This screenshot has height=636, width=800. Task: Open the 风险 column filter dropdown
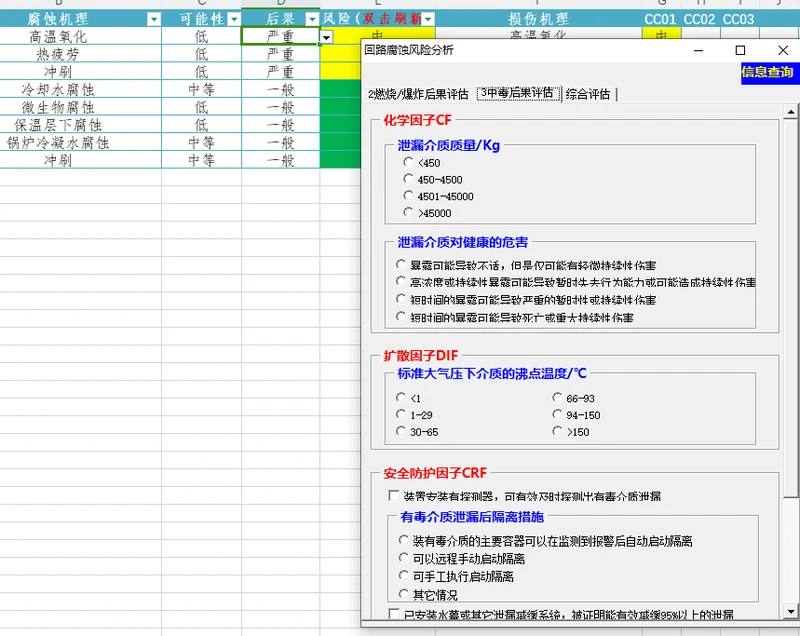(x=428, y=19)
